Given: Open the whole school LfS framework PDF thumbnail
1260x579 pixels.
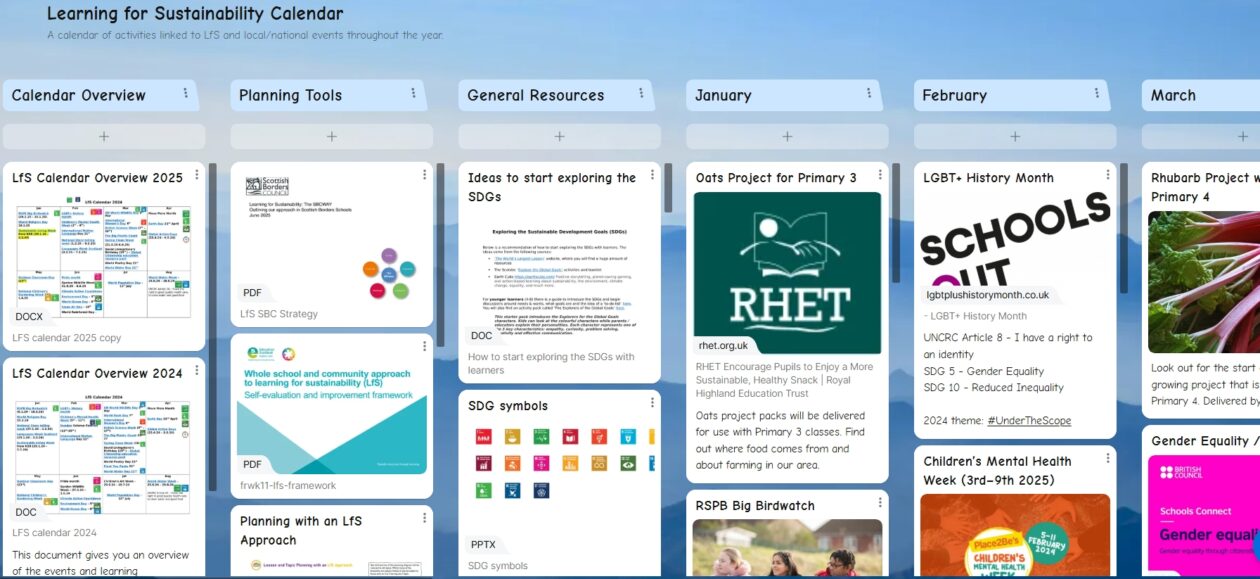Looking at the screenshot, I should pos(332,405).
